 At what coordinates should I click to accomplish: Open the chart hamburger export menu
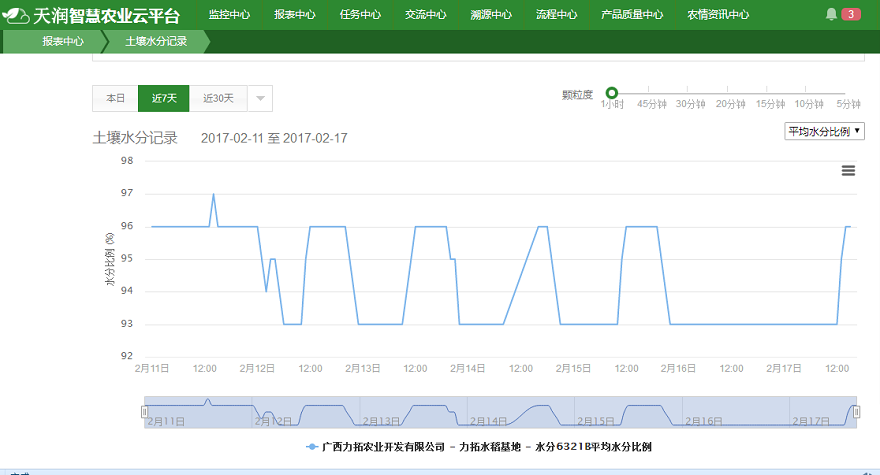(x=848, y=171)
